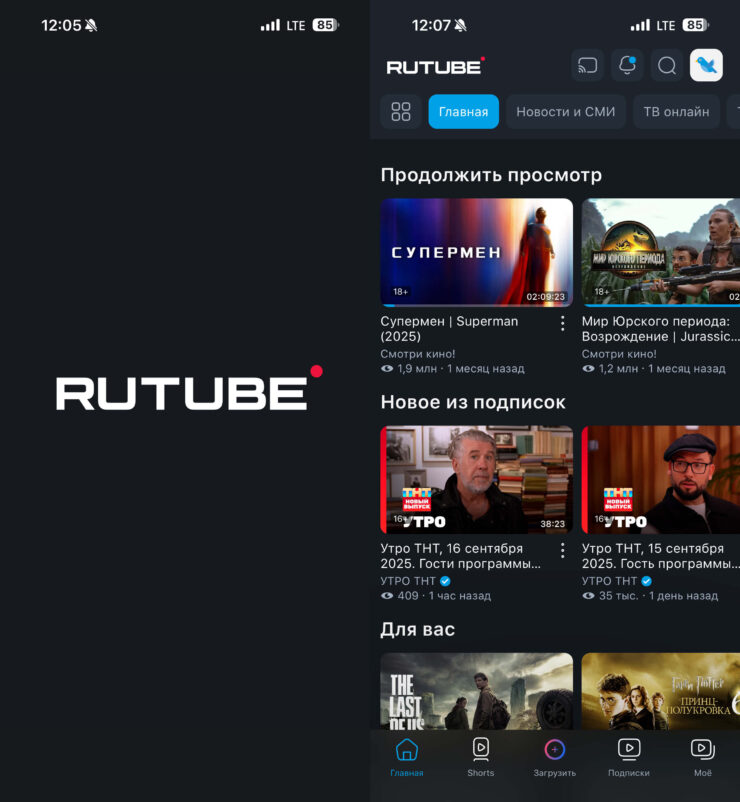Open the bird profile avatar
Image resolution: width=740 pixels, height=802 pixels.
point(706,65)
